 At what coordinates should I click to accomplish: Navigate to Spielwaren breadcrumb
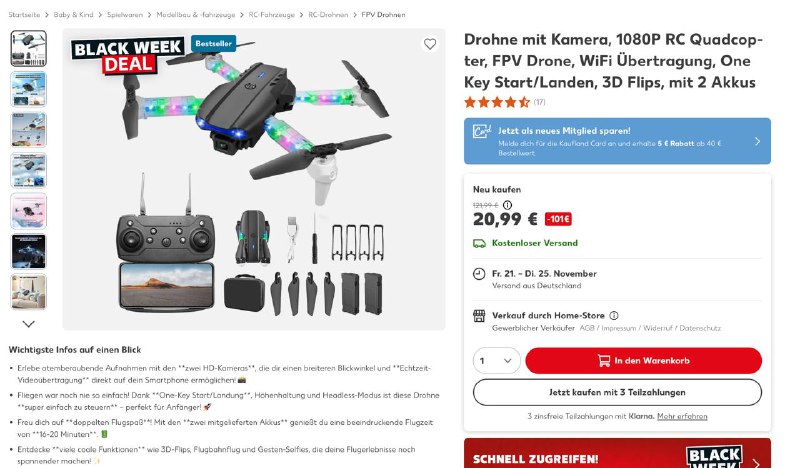pyautogui.click(x=125, y=15)
